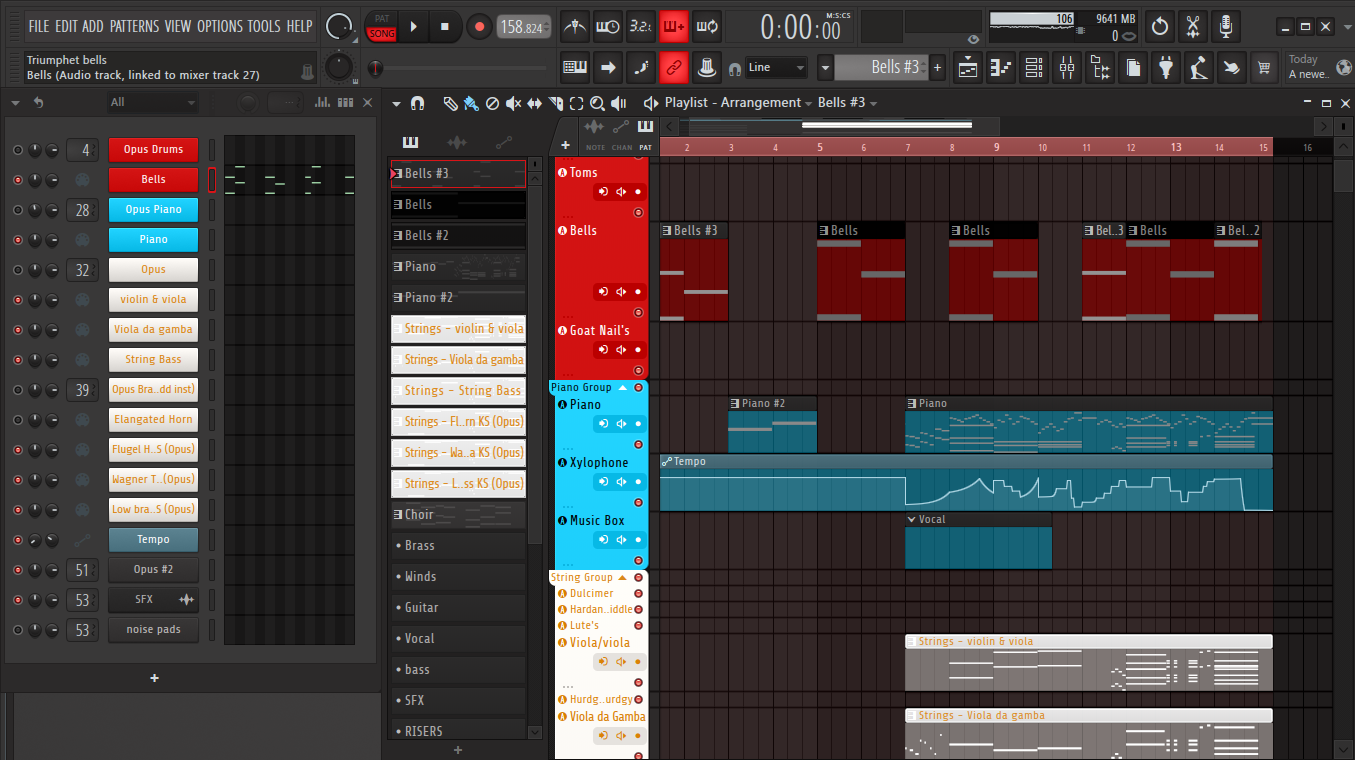Open the pattern selector arrow beside Bells #3
1355x760 pixels.
(825, 67)
